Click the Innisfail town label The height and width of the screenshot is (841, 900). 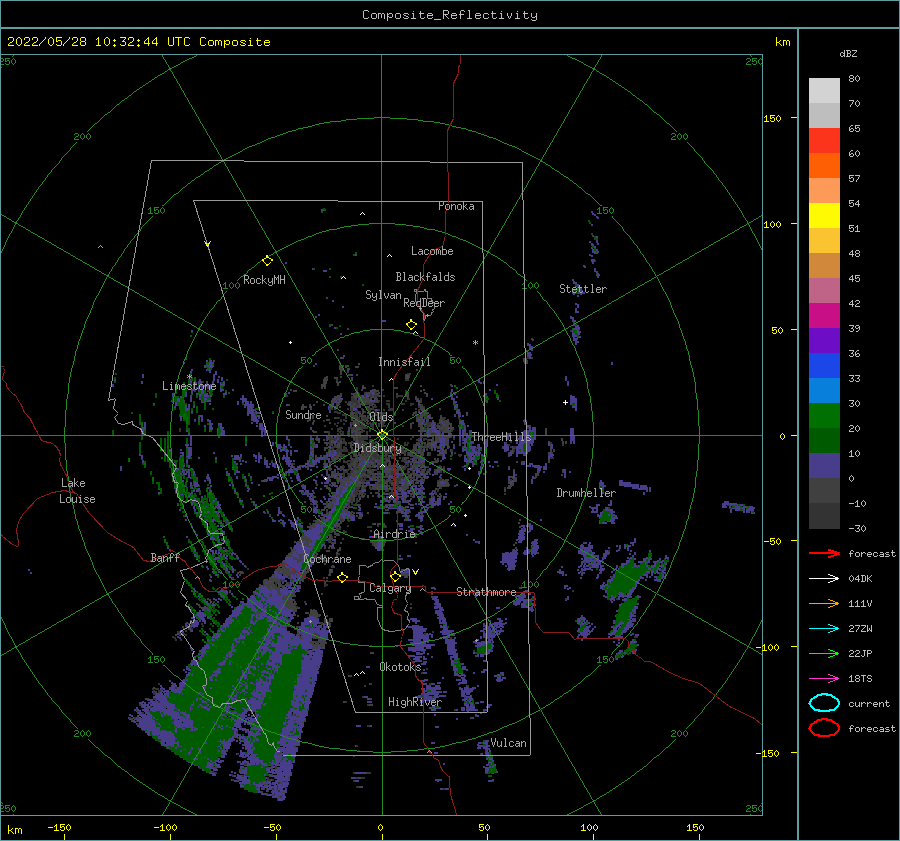(x=404, y=362)
